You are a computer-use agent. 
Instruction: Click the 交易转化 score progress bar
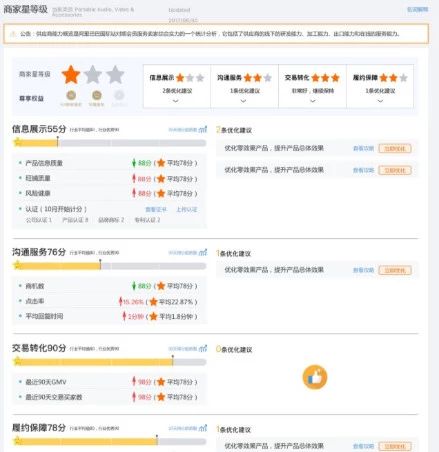109,362
